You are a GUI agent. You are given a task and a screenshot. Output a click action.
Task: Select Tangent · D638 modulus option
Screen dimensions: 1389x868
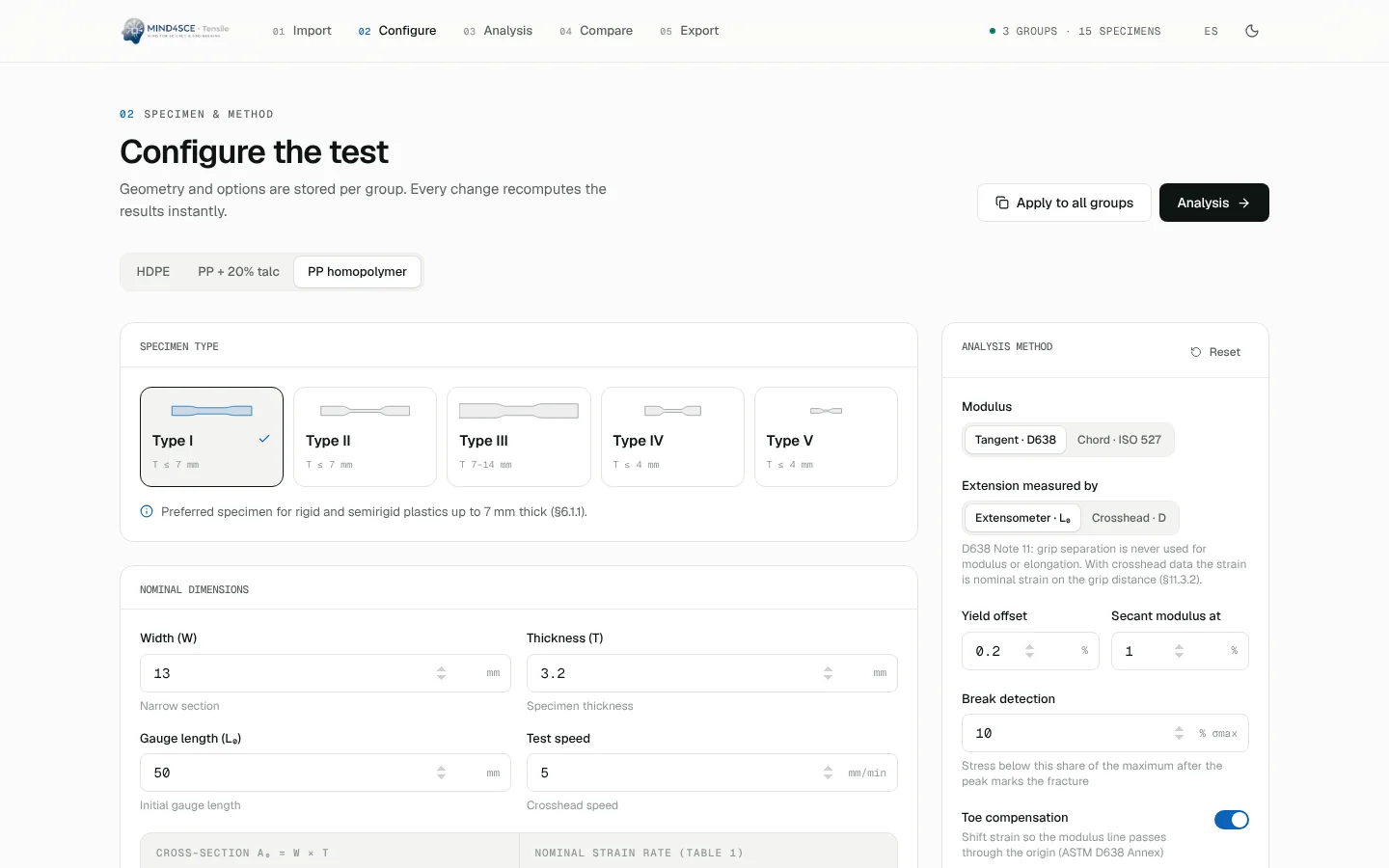(x=1015, y=440)
